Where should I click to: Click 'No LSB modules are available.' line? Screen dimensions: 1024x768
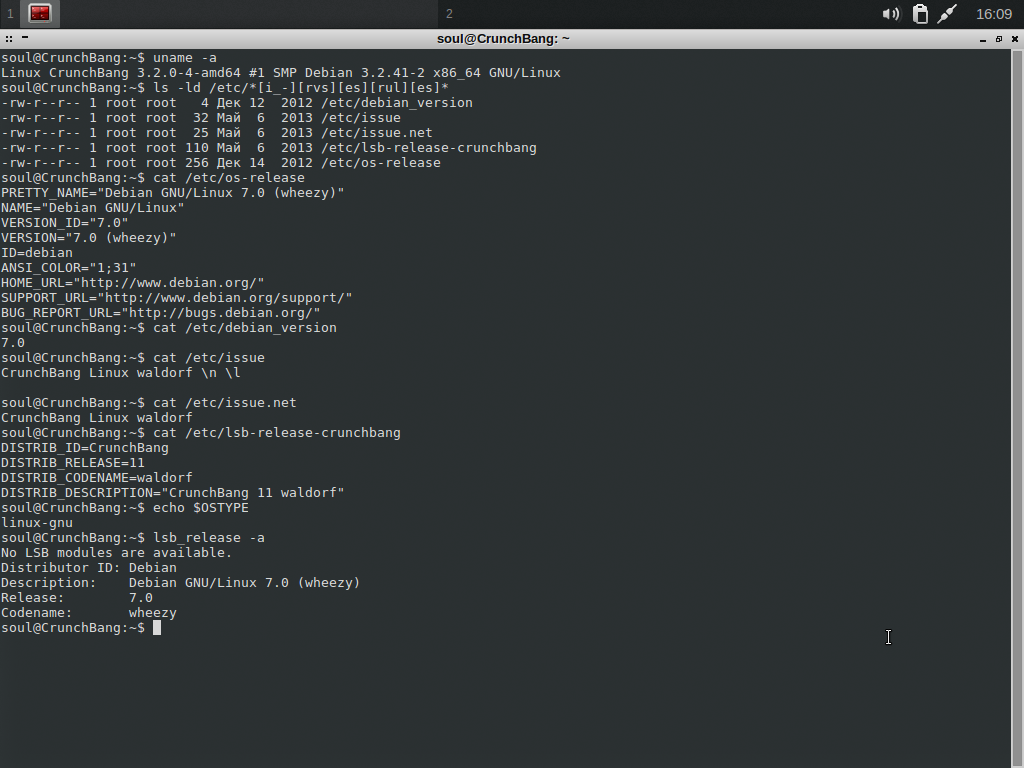pyautogui.click(x=116, y=553)
